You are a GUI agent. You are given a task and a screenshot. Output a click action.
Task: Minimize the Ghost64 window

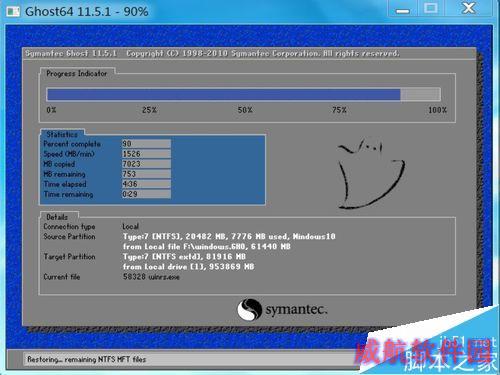point(403,9)
